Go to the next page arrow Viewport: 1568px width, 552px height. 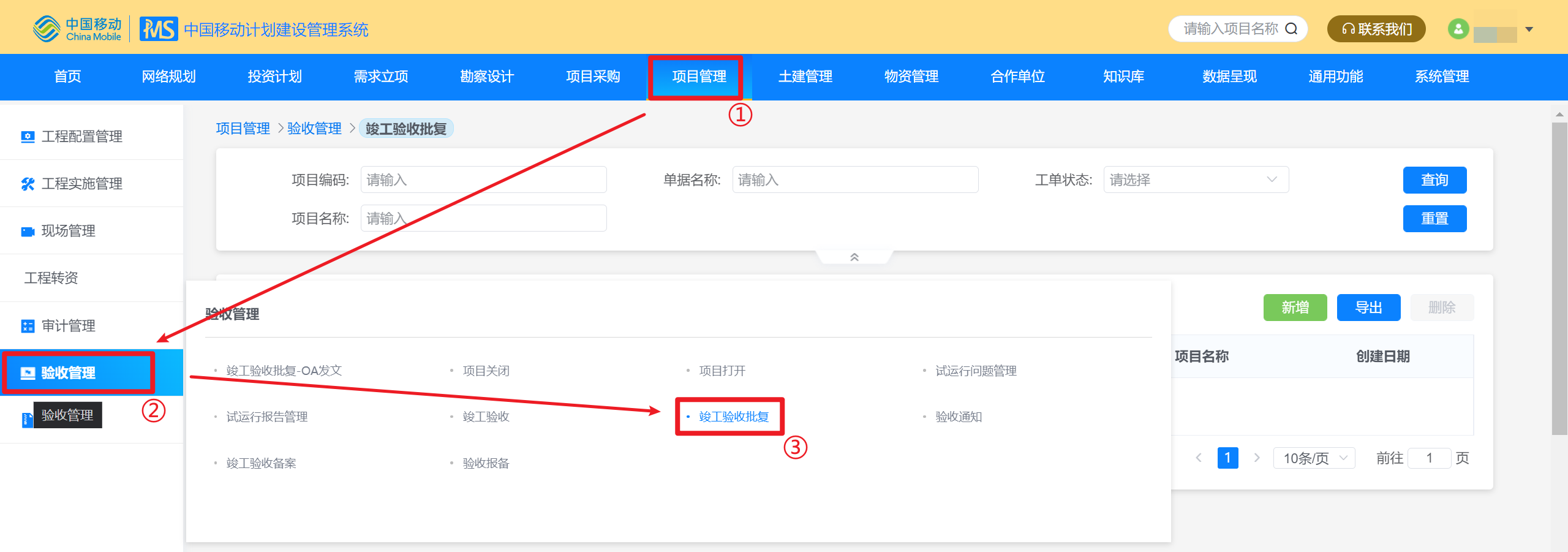[1257, 458]
